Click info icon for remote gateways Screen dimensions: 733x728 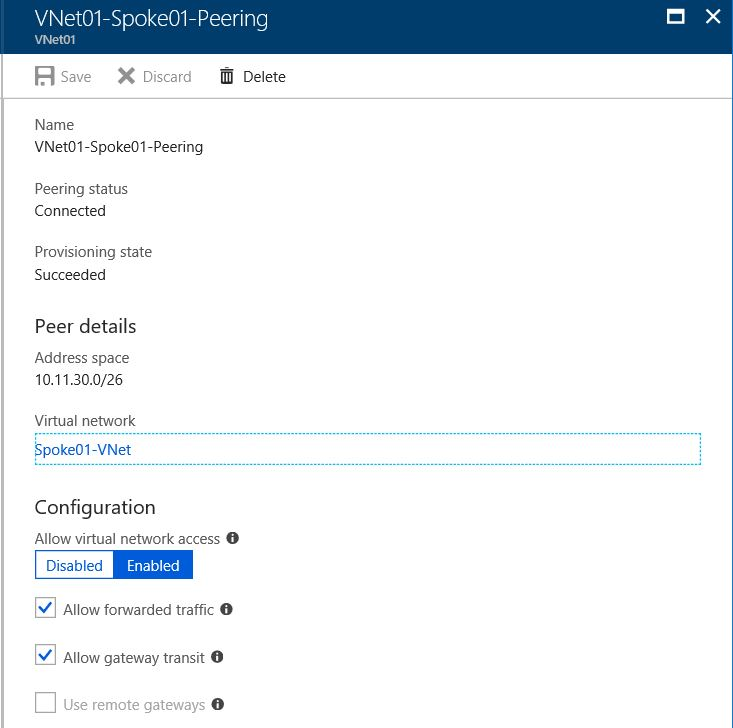pyautogui.click(x=217, y=704)
